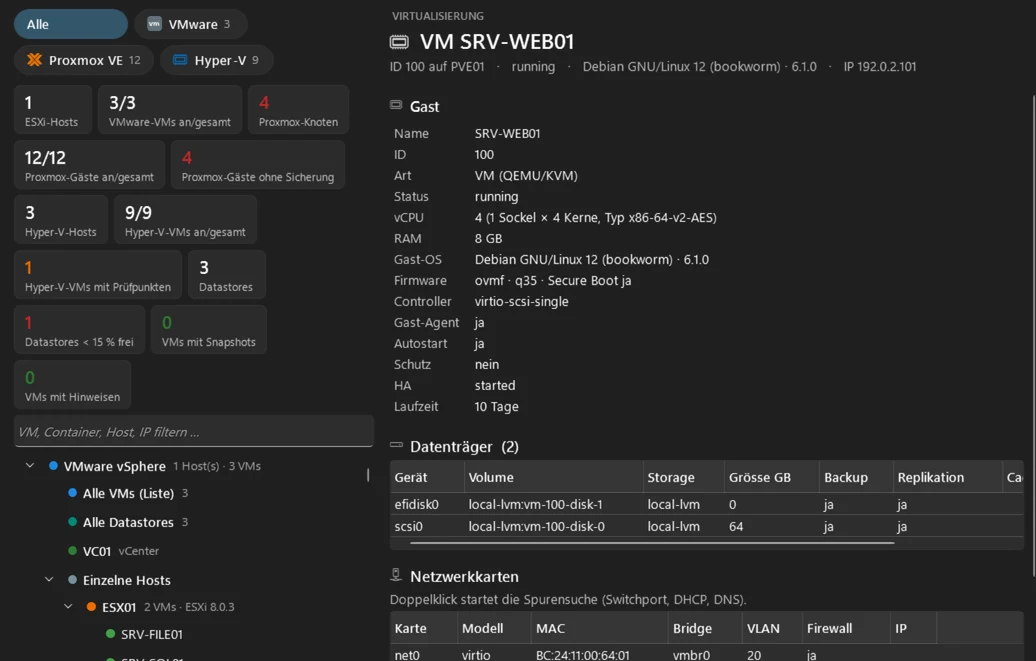Focus the VM, Container, Host, IP filter field

point(194,431)
